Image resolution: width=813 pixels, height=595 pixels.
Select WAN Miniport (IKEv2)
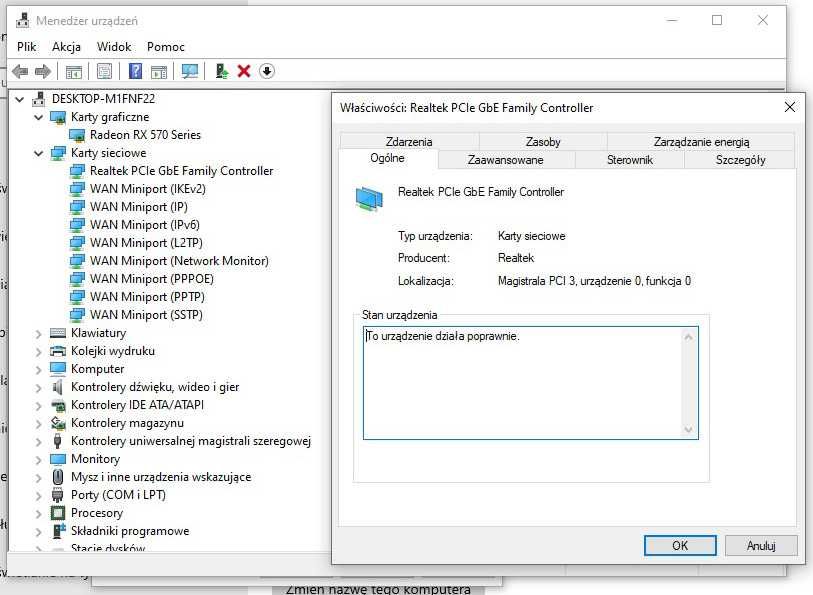coord(148,189)
